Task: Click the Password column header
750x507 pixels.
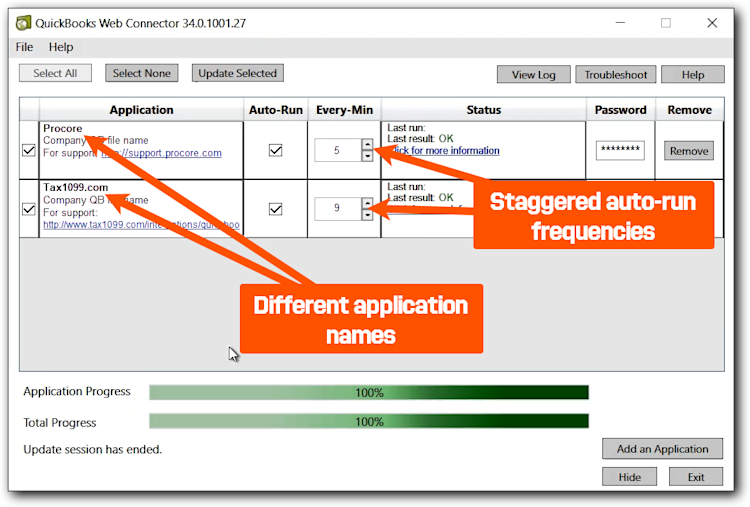Action: pos(620,110)
